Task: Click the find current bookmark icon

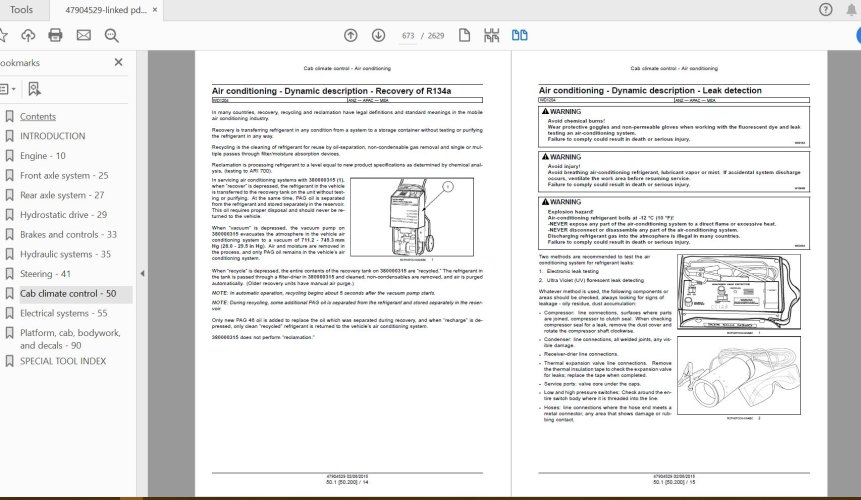Action: 35,89
